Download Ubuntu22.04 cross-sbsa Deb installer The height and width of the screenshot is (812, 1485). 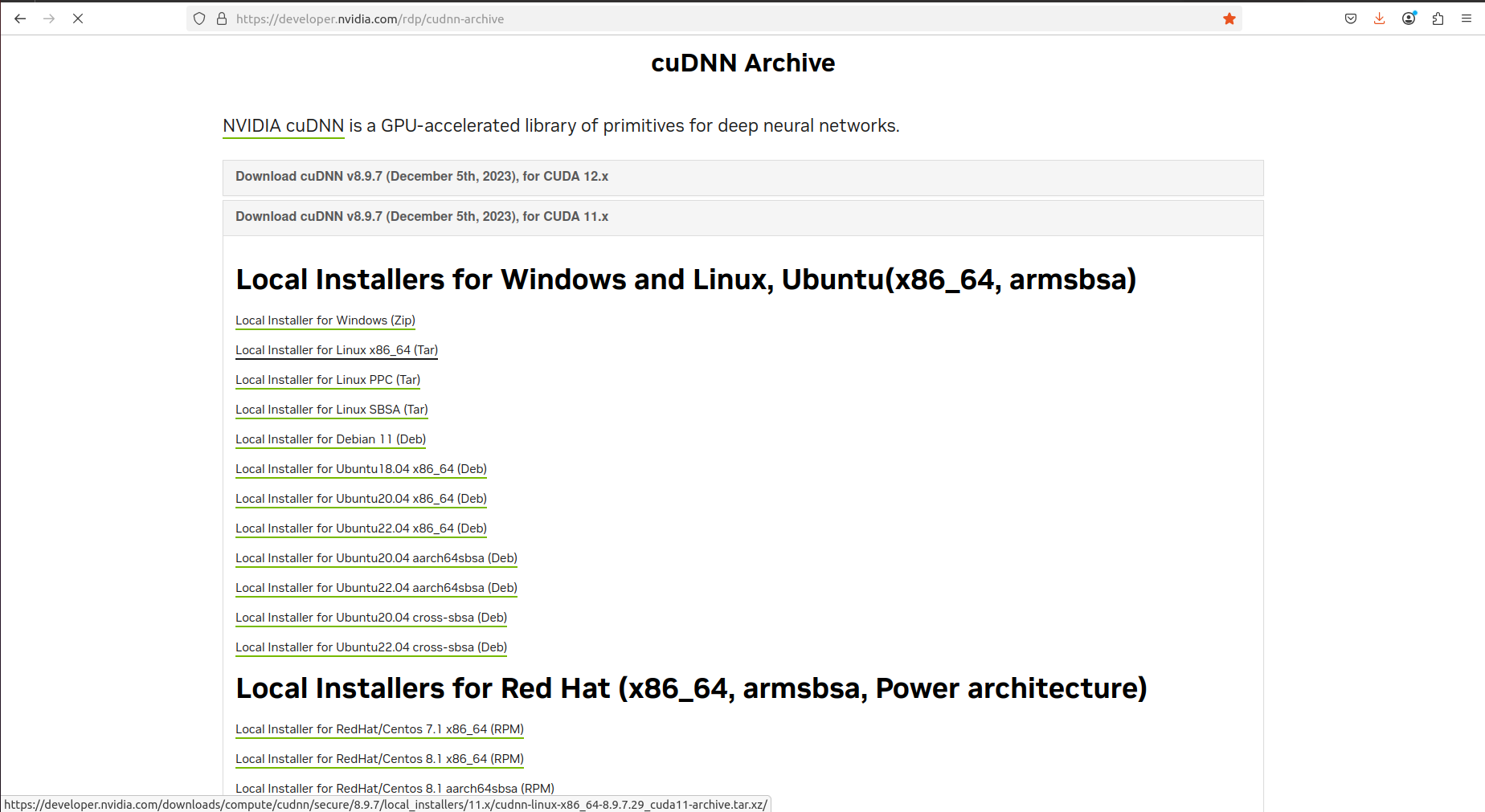coord(371,647)
